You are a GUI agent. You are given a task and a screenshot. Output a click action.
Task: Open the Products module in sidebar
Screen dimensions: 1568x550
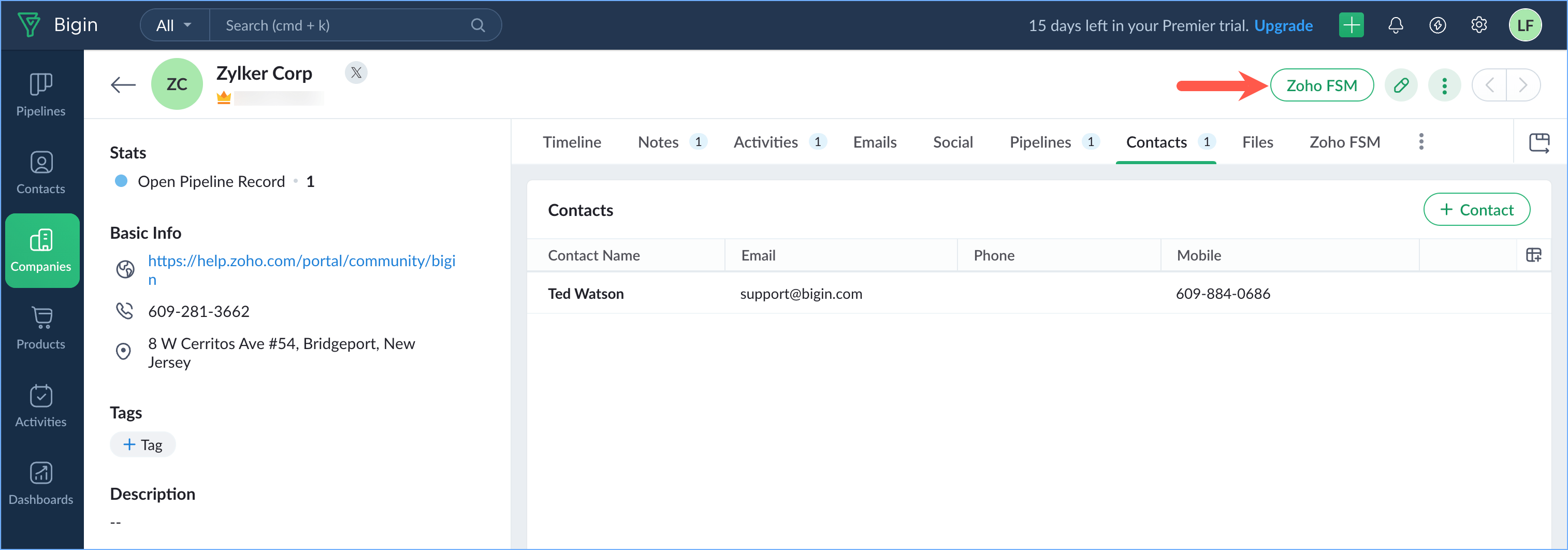pyautogui.click(x=41, y=328)
